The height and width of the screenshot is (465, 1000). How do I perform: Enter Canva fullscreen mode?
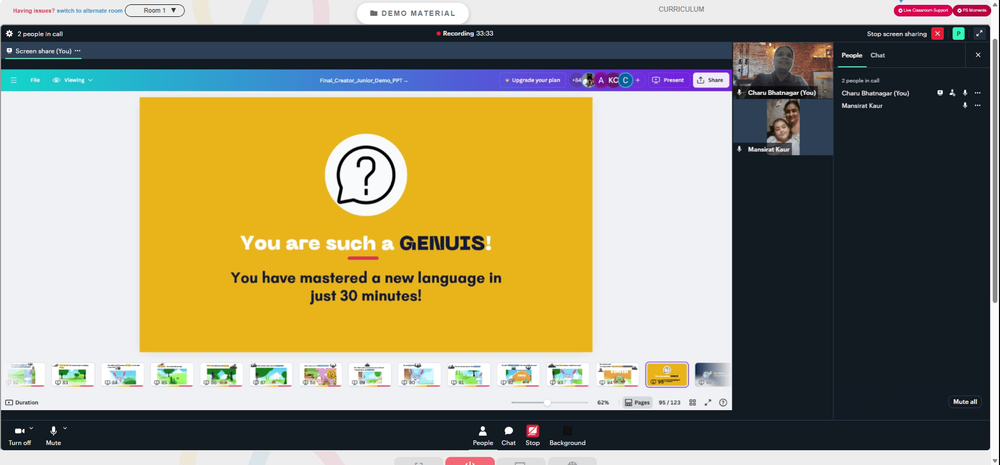pyautogui.click(x=707, y=402)
